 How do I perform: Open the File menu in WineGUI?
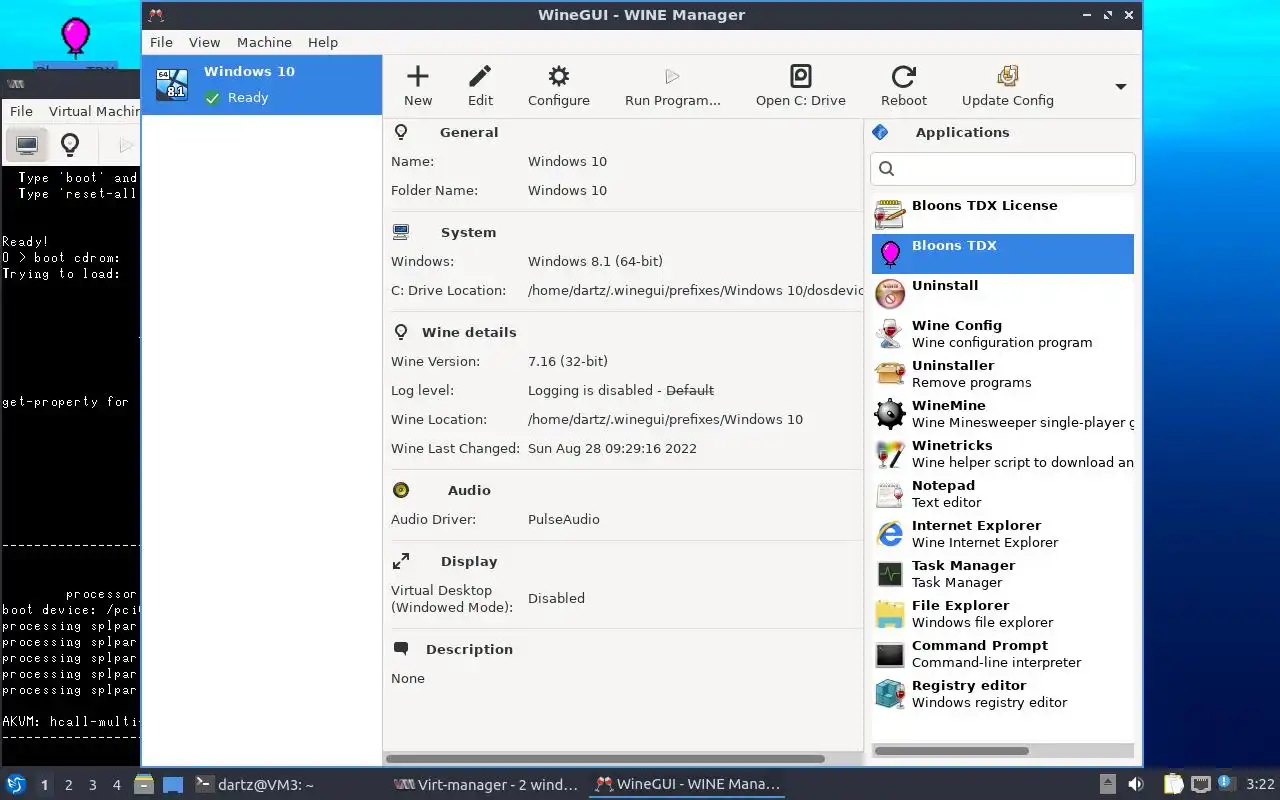coord(161,42)
